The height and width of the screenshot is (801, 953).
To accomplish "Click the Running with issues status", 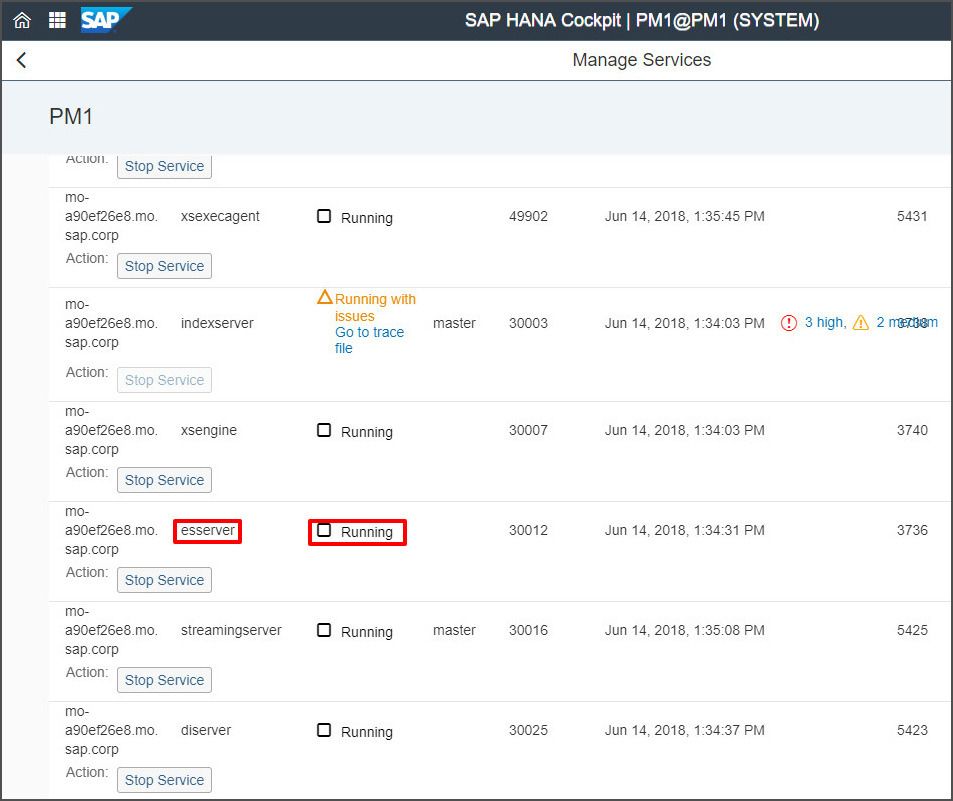I will coord(375,308).
